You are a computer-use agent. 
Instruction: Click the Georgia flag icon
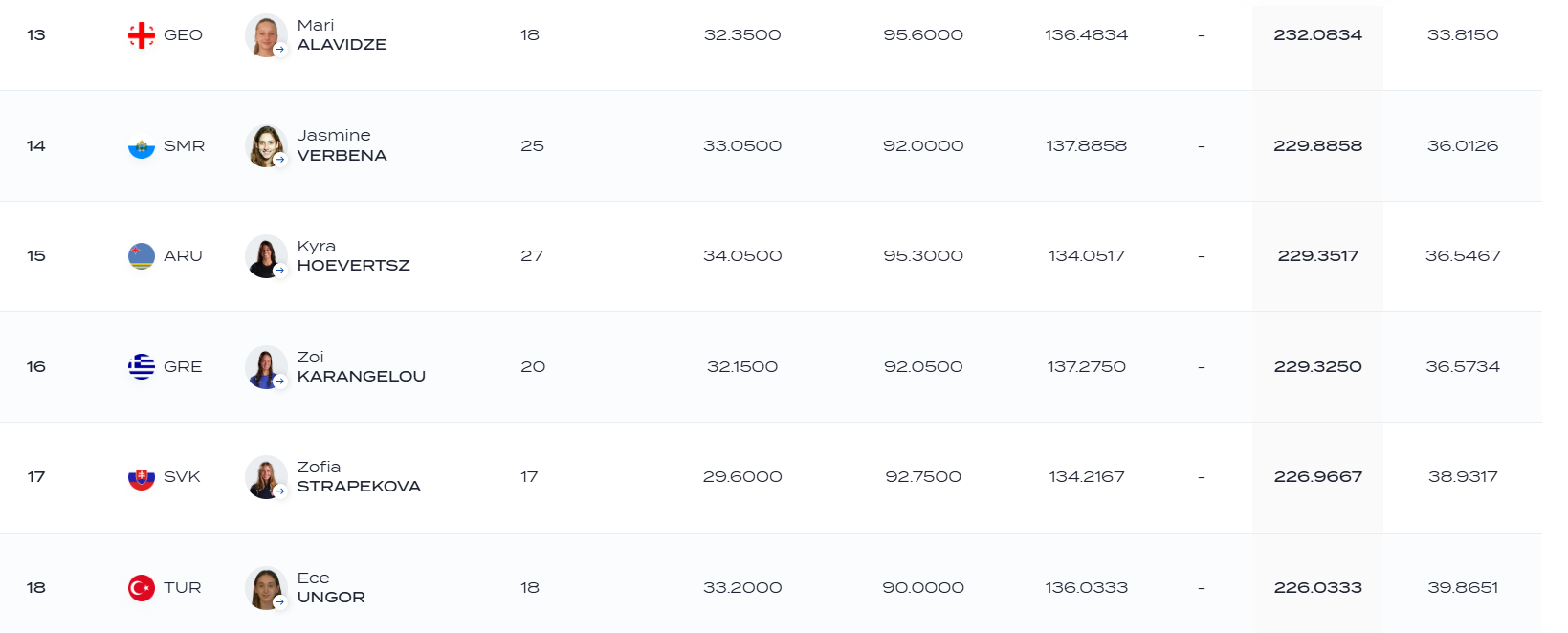point(142,35)
